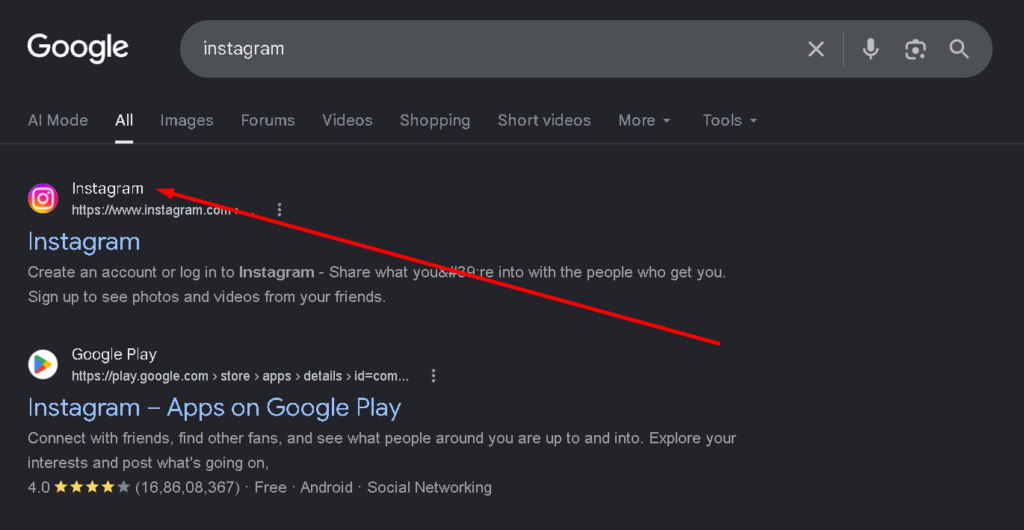The width and height of the screenshot is (1024, 530).
Task: Switch to Short videos tab
Action: pos(544,120)
